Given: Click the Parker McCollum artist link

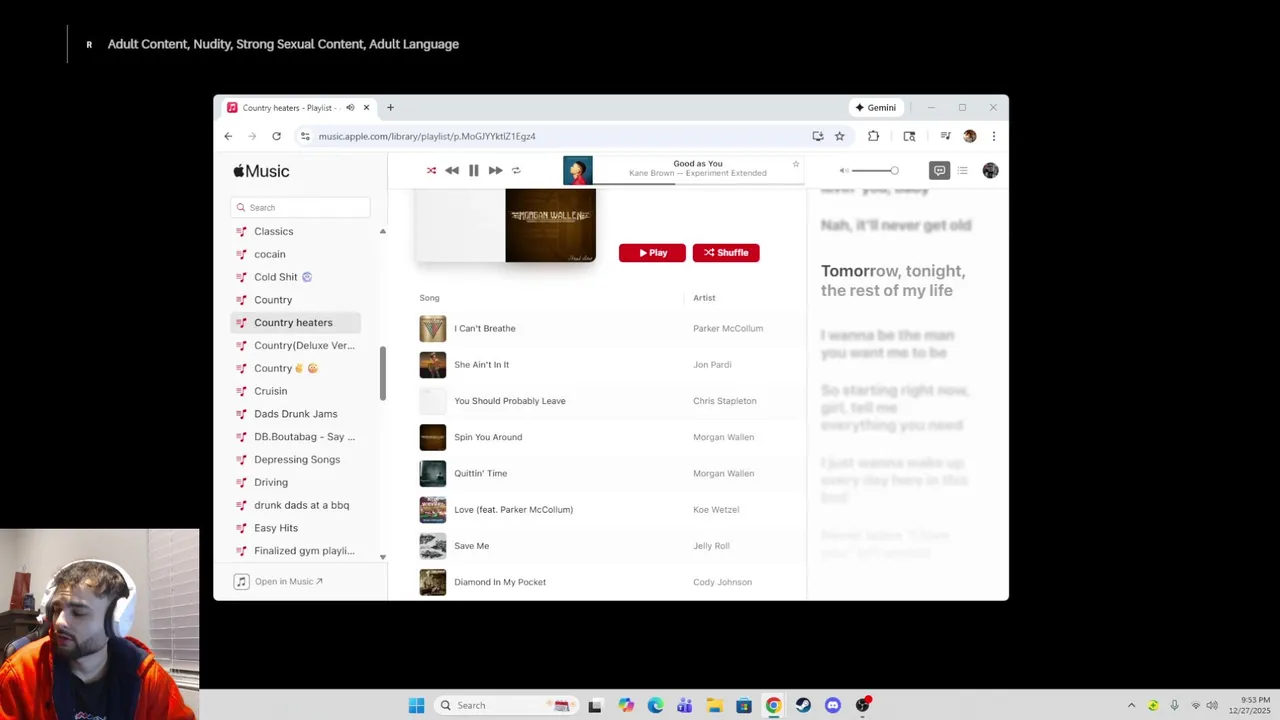Looking at the screenshot, I should (x=728, y=328).
